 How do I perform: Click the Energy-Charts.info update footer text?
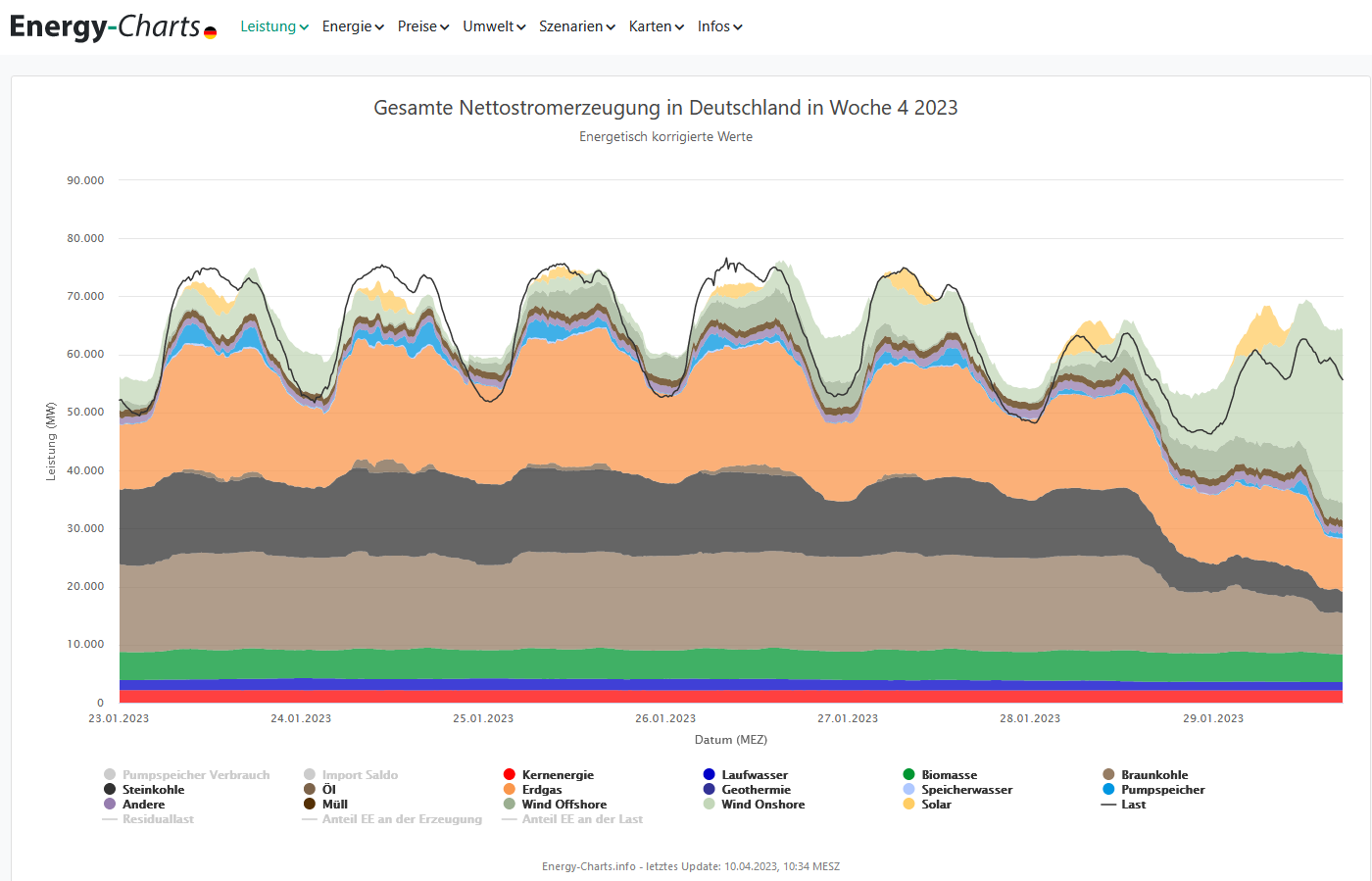[691, 866]
